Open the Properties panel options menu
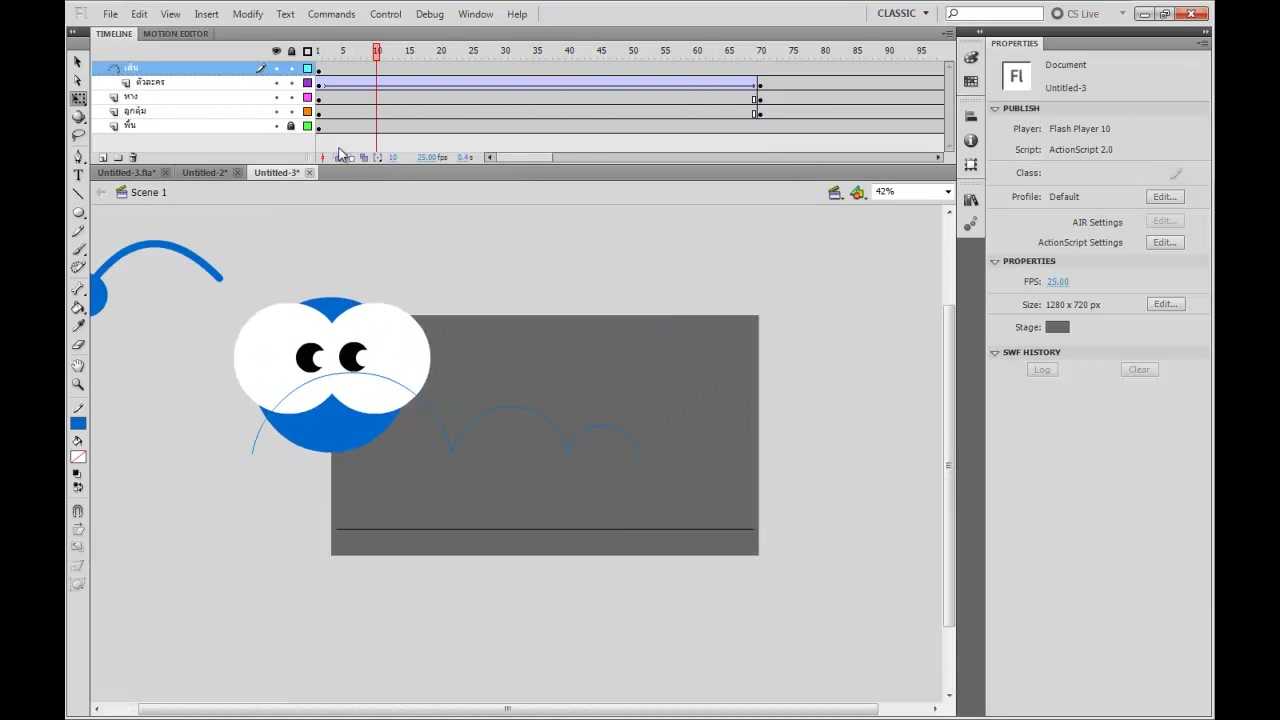 click(x=1203, y=43)
